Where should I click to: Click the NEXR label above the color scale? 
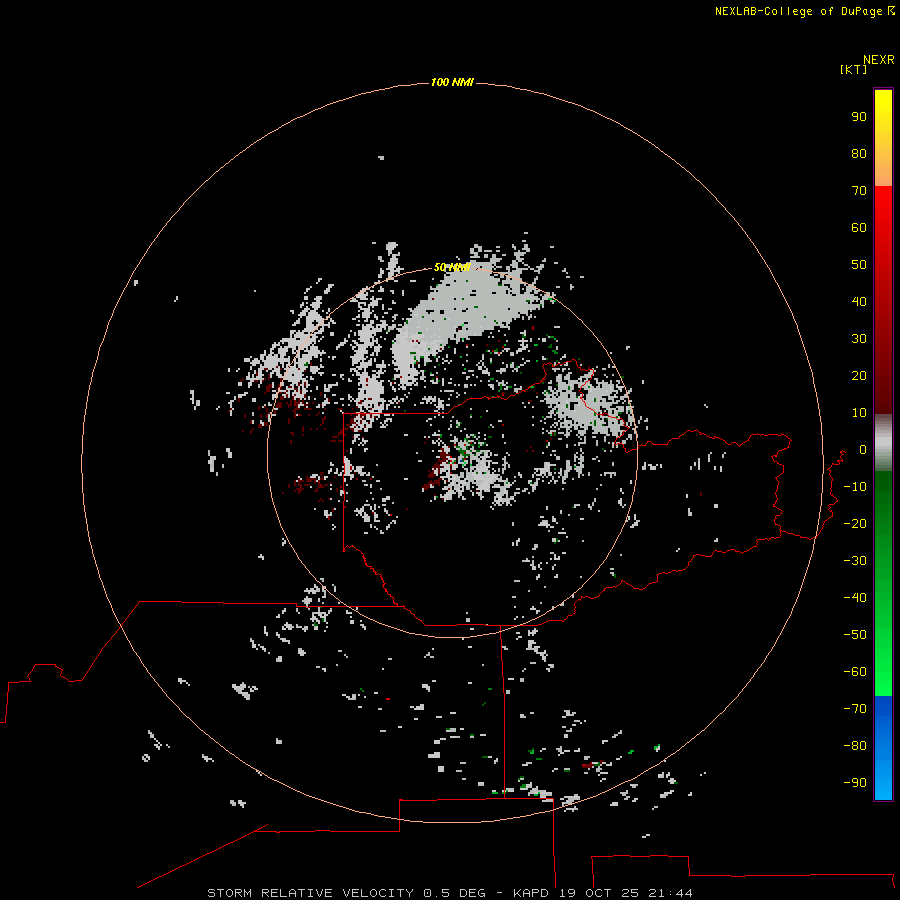tap(879, 60)
